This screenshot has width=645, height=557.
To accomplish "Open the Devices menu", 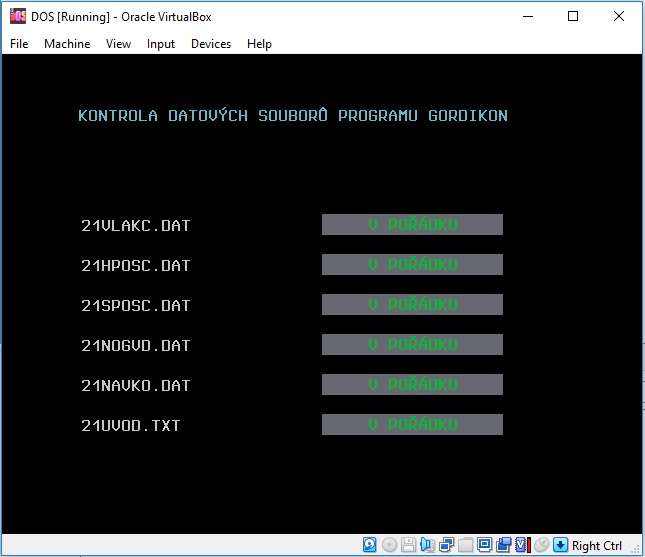I will click(x=211, y=44).
